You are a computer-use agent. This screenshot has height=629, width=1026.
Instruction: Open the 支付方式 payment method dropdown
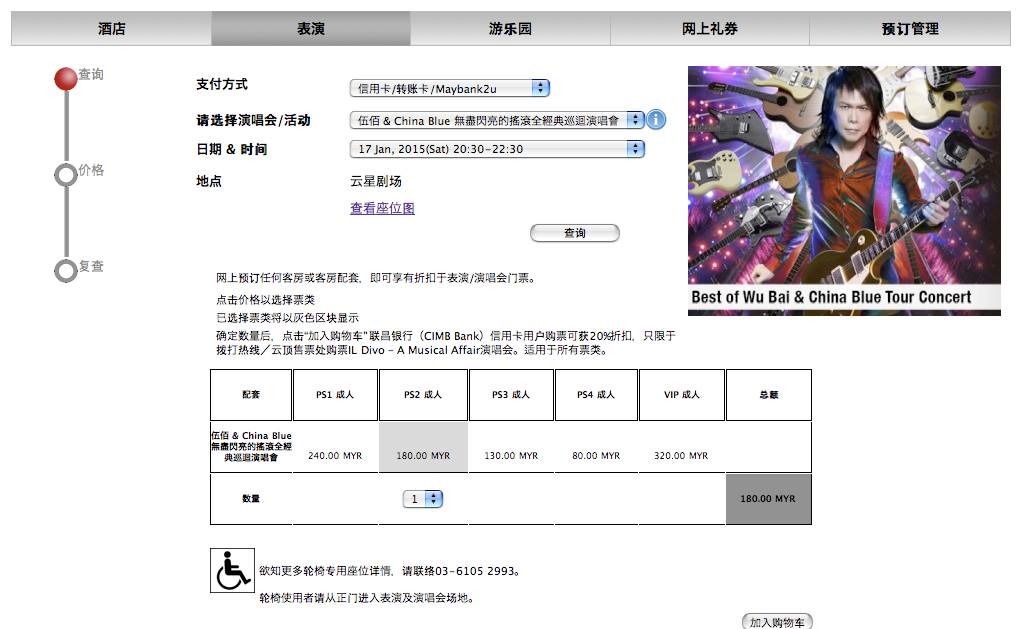pyautogui.click(x=450, y=88)
